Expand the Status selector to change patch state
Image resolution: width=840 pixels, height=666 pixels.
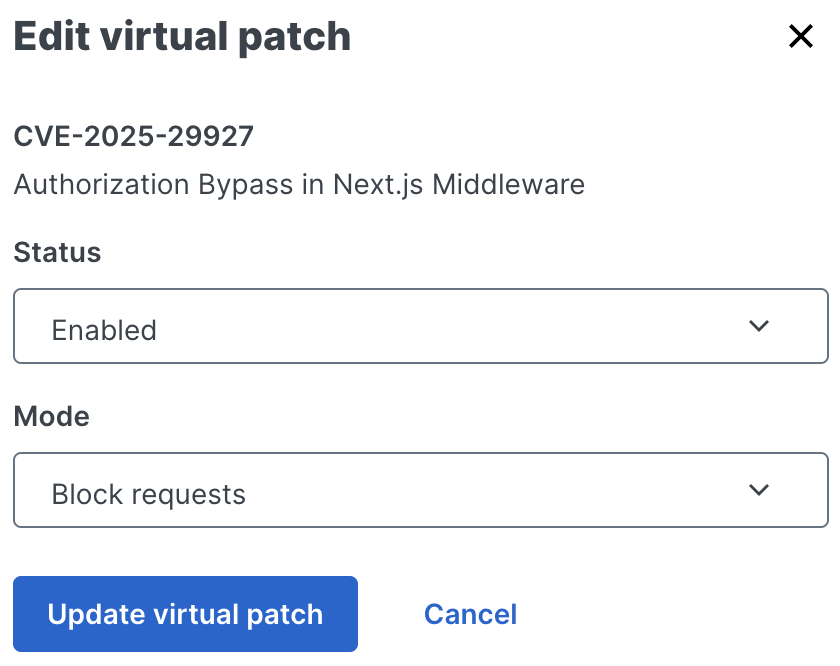pyautogui.click(x=420, y=326)
